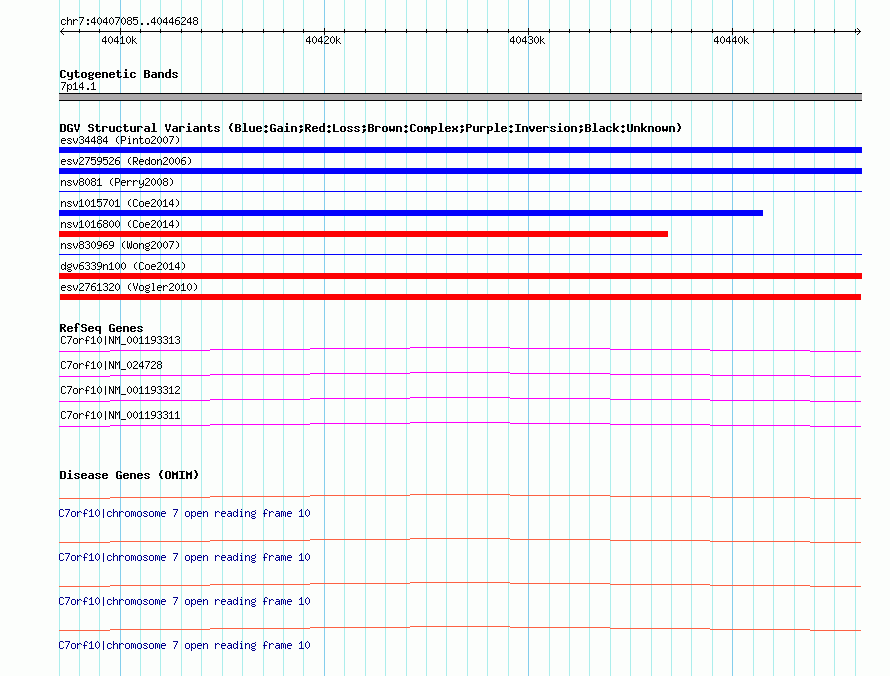This screenshot has height=676, width=890.
Task: Click the 40420k ruler label
Action: (x=323, y=40)
